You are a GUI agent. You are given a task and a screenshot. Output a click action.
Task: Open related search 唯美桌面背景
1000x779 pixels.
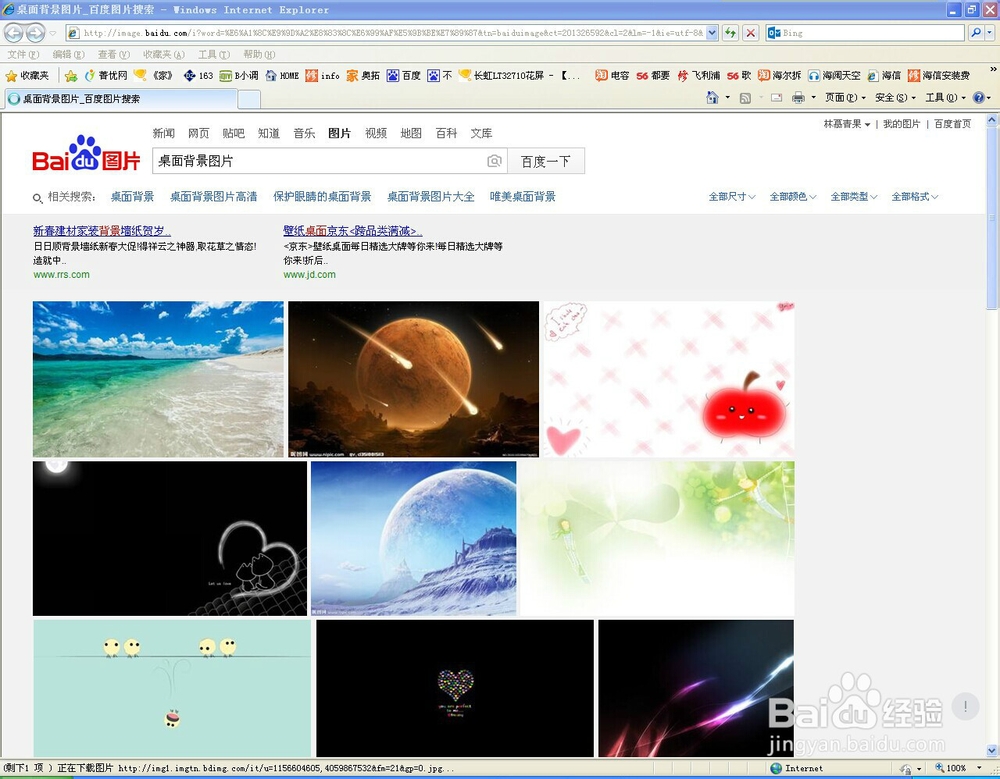click(x=523, y=197)
